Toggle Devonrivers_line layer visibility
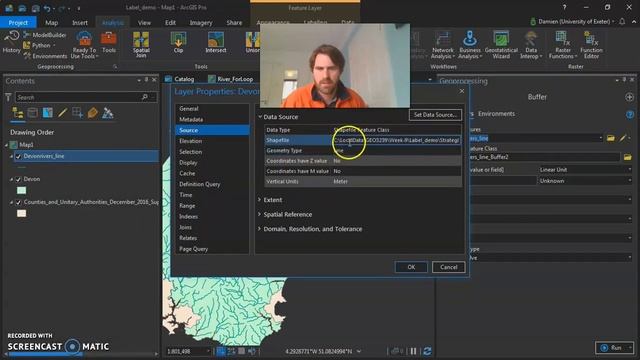This screenshot has height=360, width=640. pyautogui.click(x=18, y=156)
